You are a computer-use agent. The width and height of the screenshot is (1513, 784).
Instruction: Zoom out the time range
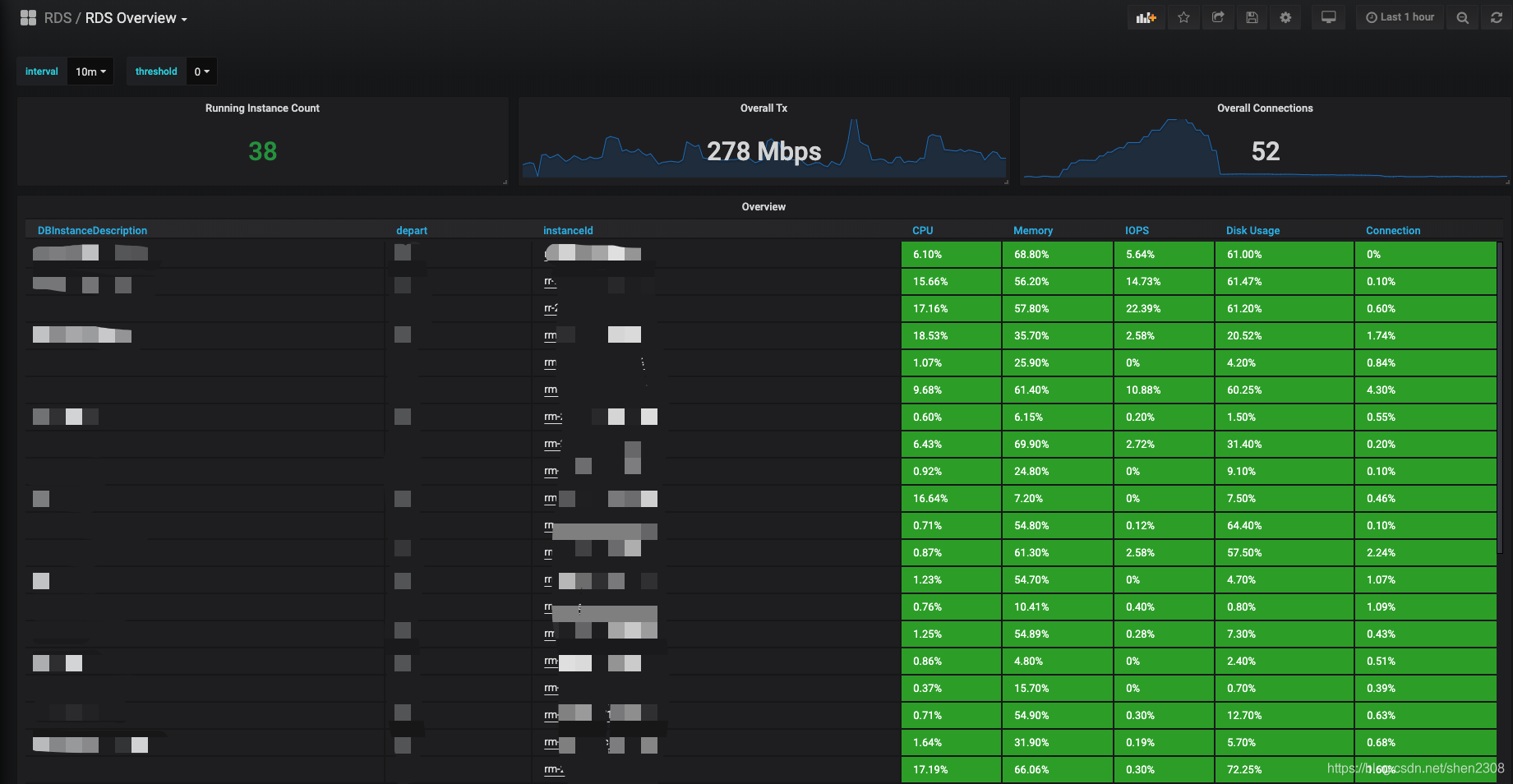1462,17
